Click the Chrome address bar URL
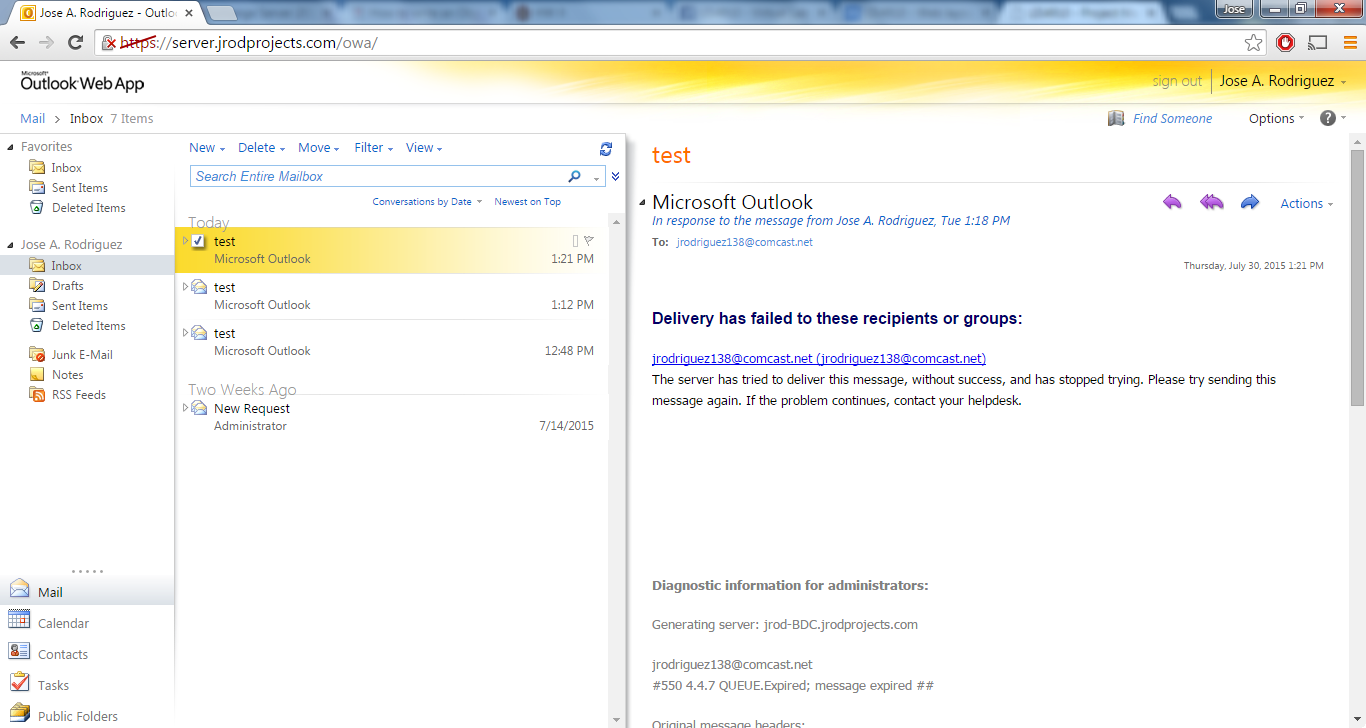1366x728 pixels. click(249, 43)
